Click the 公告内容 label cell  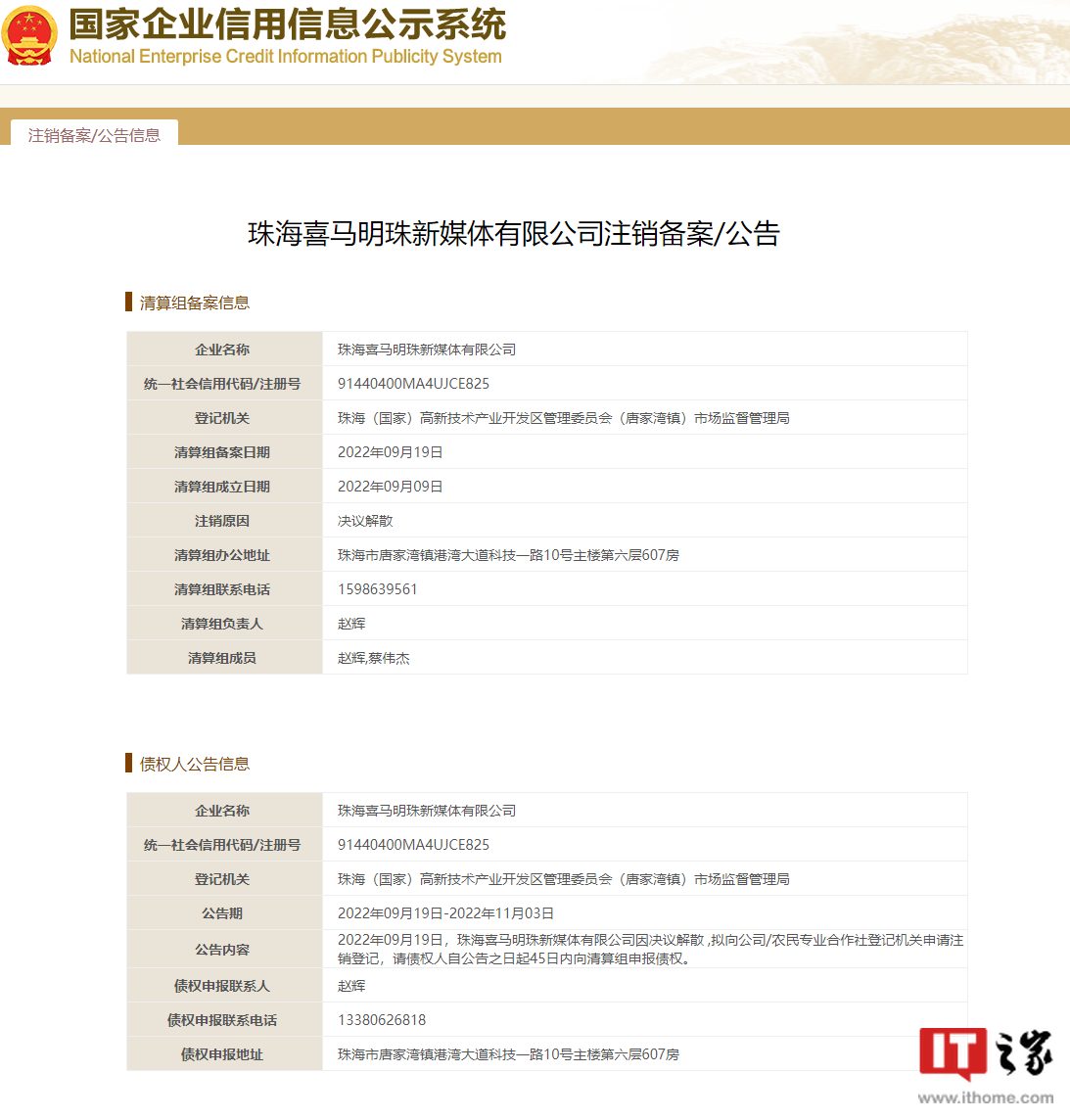click(224, 950)
